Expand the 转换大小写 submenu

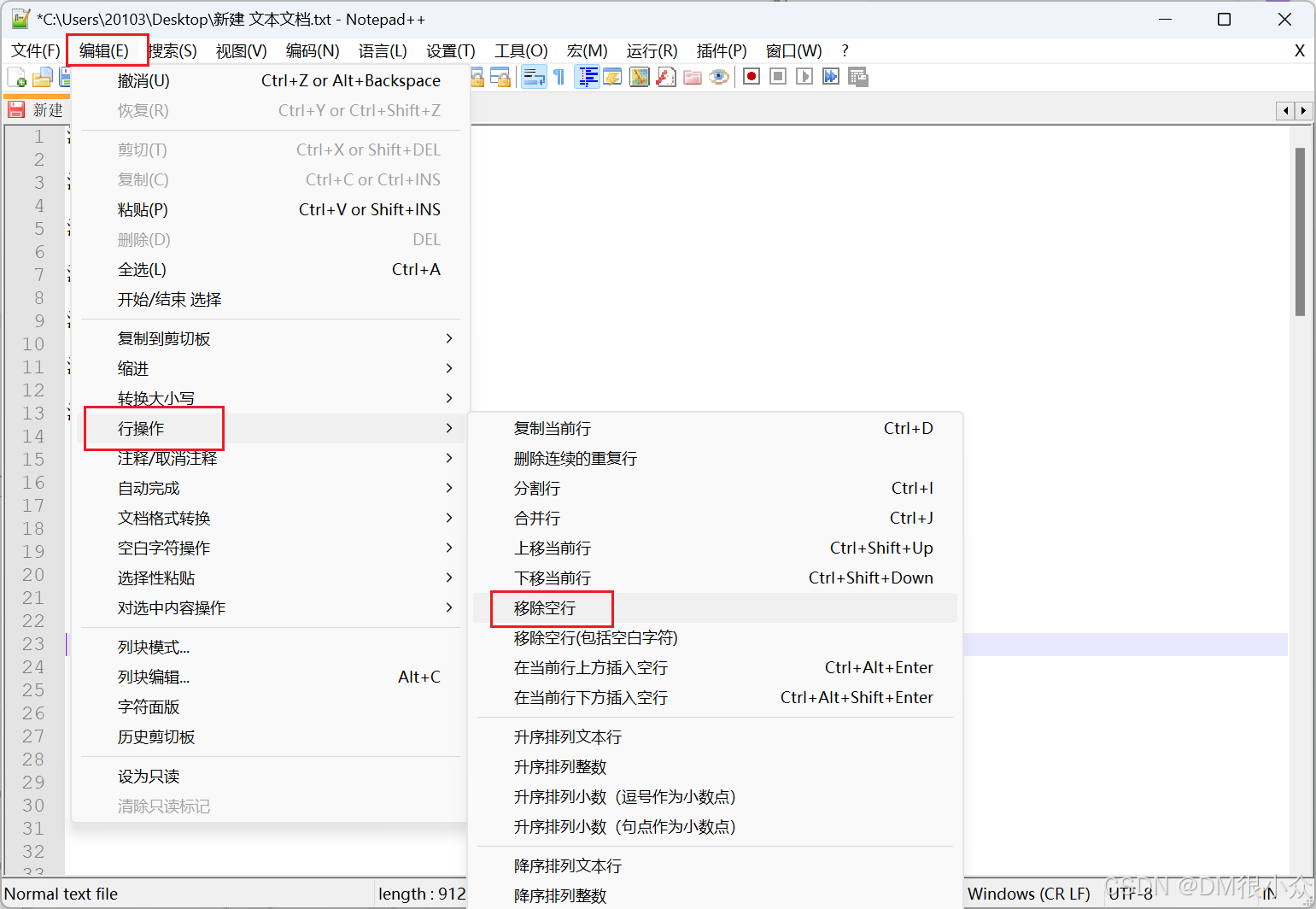tap(271, 398)
